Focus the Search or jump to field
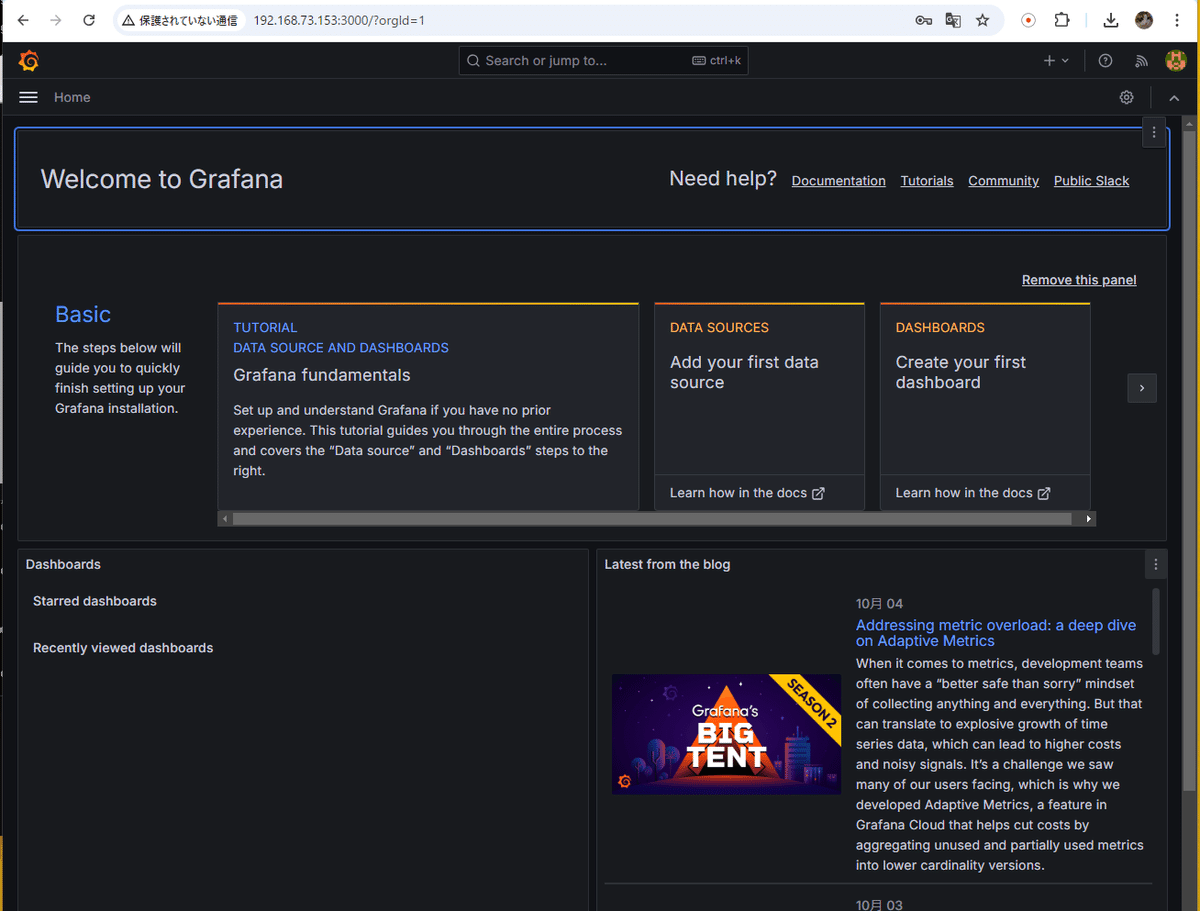Screen dimensions: 1200x911 click(x=603, y=61)
